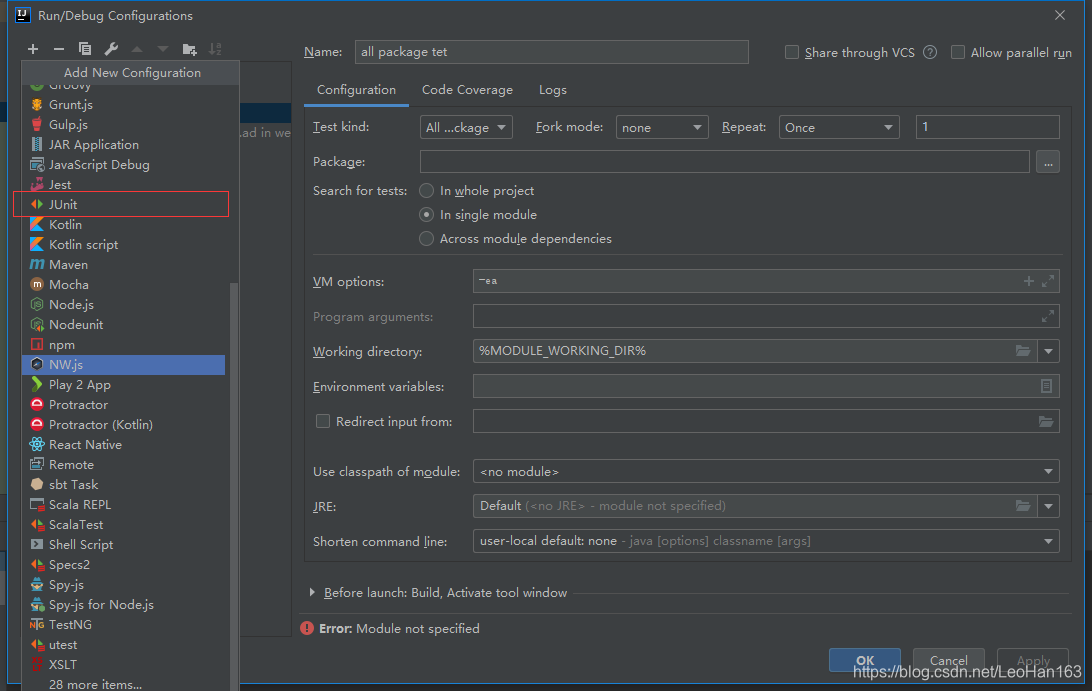The width and height of the screenshot is (1092, 691).
Task: Open the Fork mode dropdown
Action: pyautogui.click(x=662, y=127)
